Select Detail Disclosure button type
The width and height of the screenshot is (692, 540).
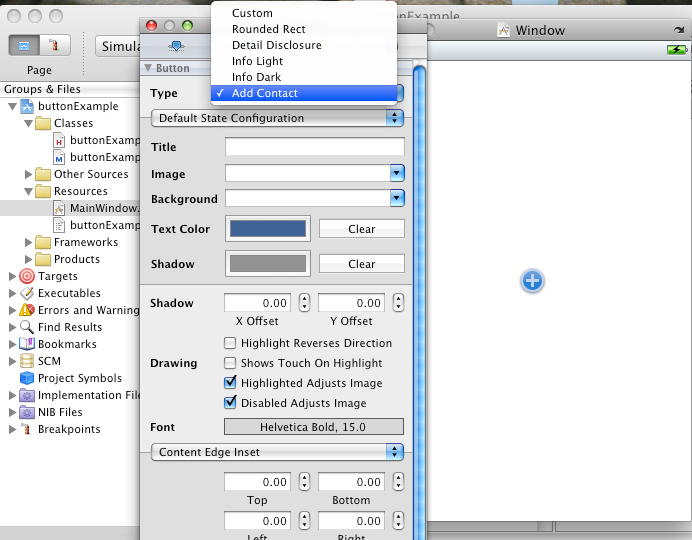276,45
